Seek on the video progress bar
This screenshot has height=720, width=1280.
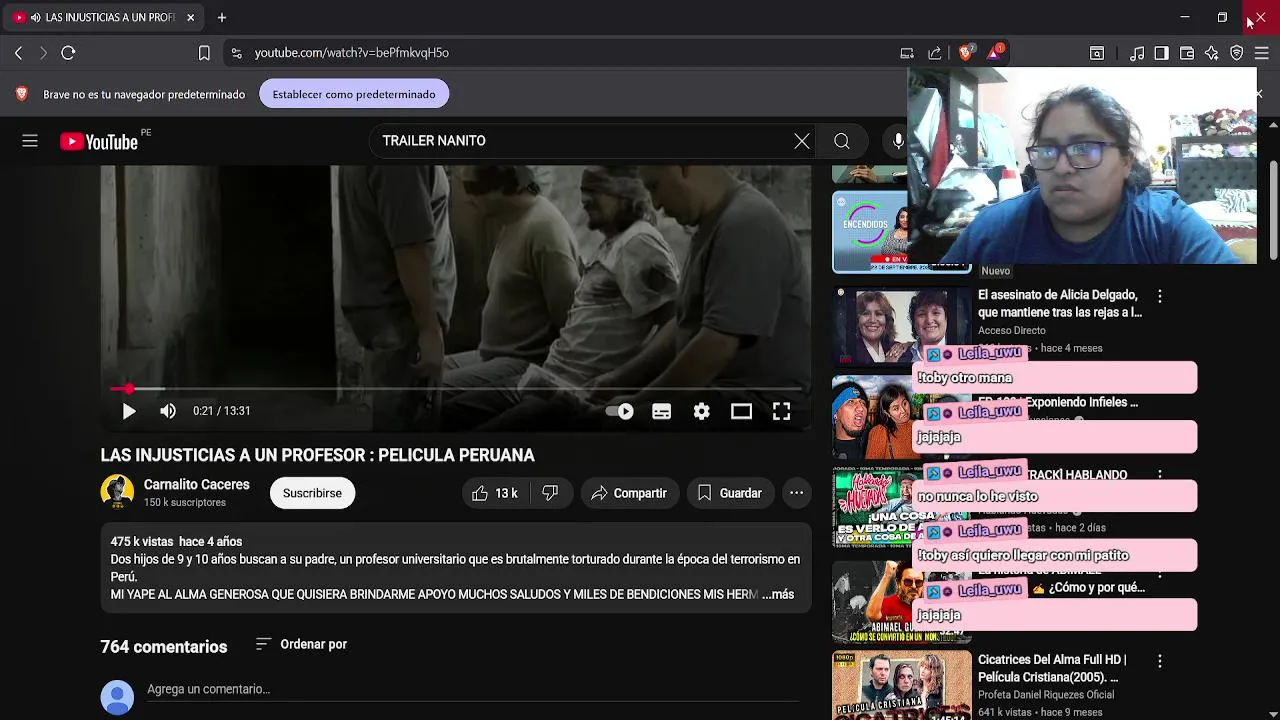(x=456, y=388)
